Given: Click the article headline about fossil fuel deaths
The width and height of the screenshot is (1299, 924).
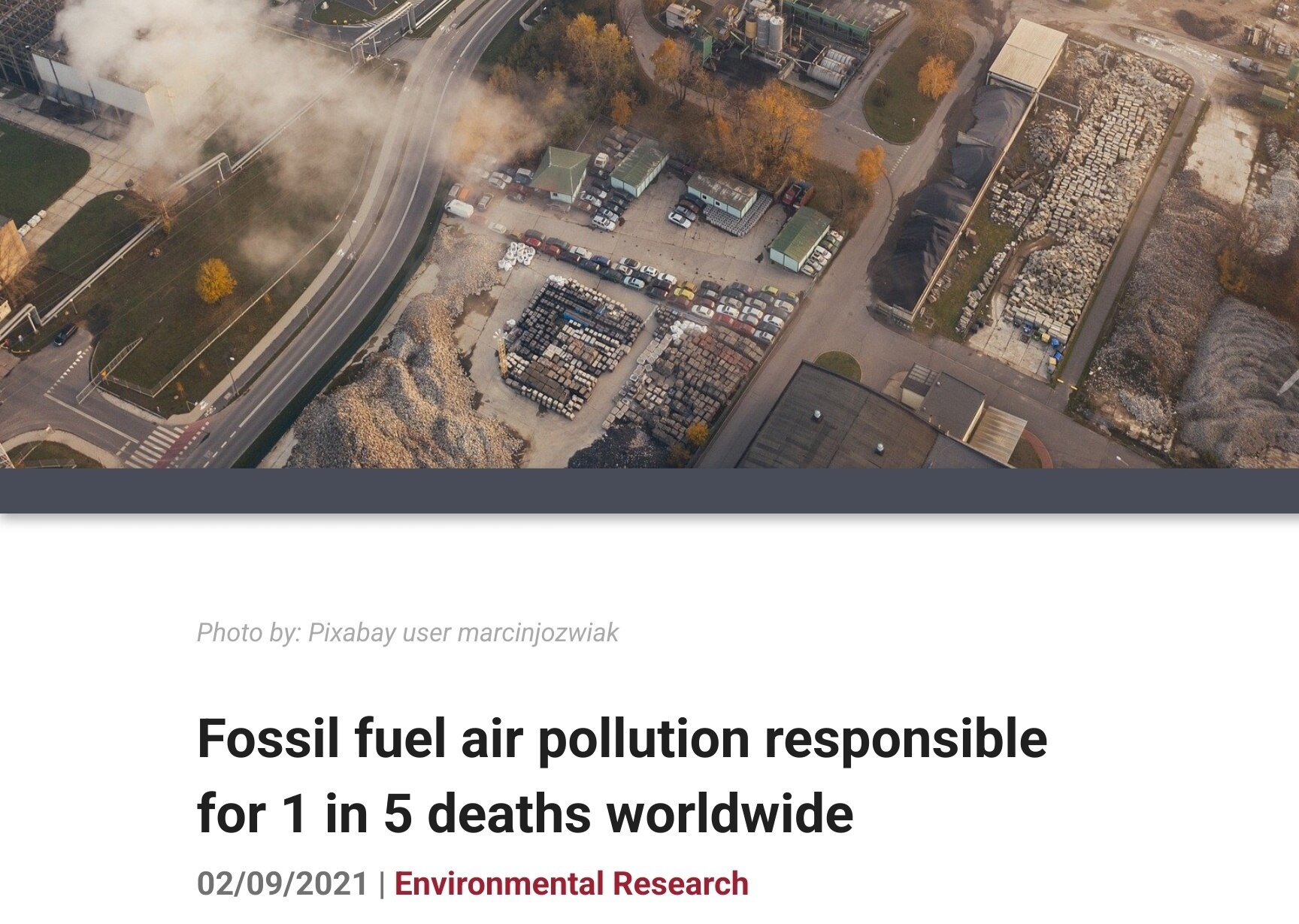Looking at the screenshot, I should point(622,776).
